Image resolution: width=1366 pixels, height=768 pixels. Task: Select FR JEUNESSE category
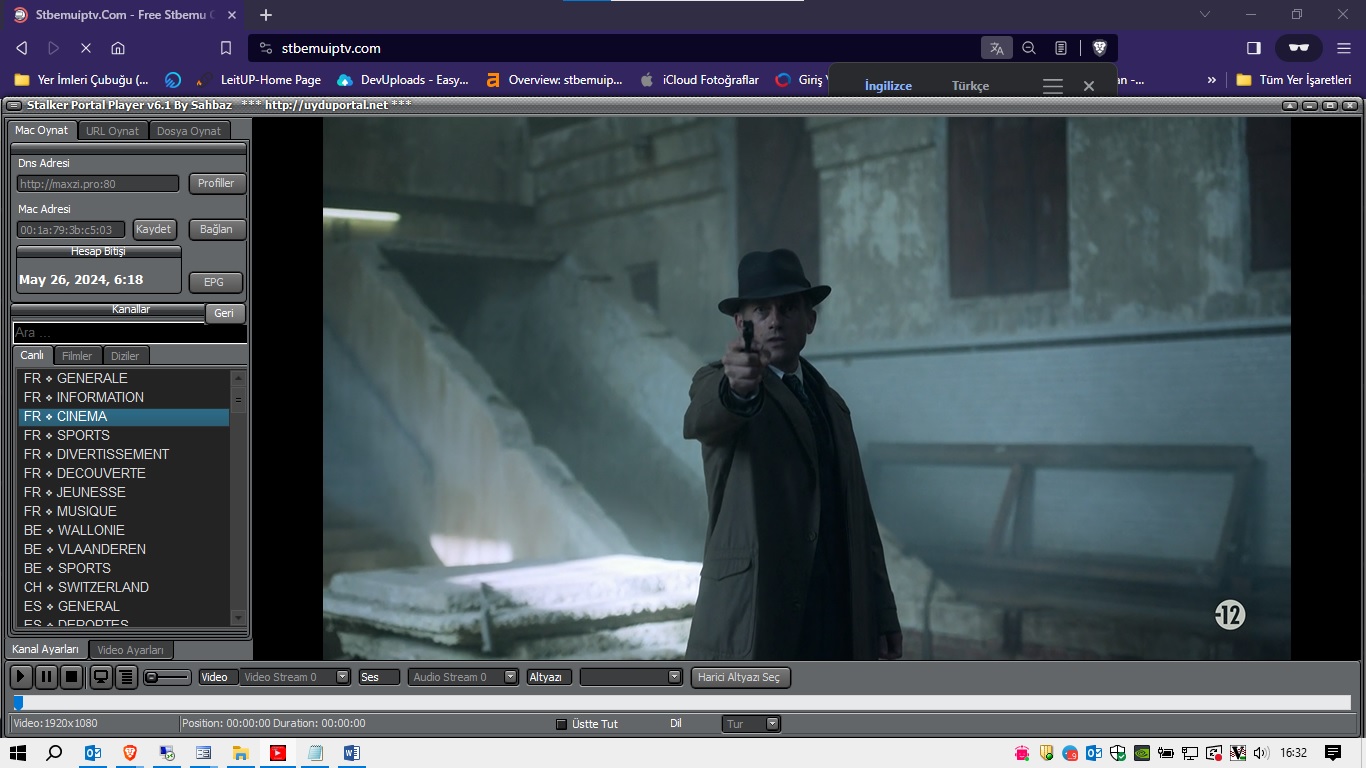124,492
